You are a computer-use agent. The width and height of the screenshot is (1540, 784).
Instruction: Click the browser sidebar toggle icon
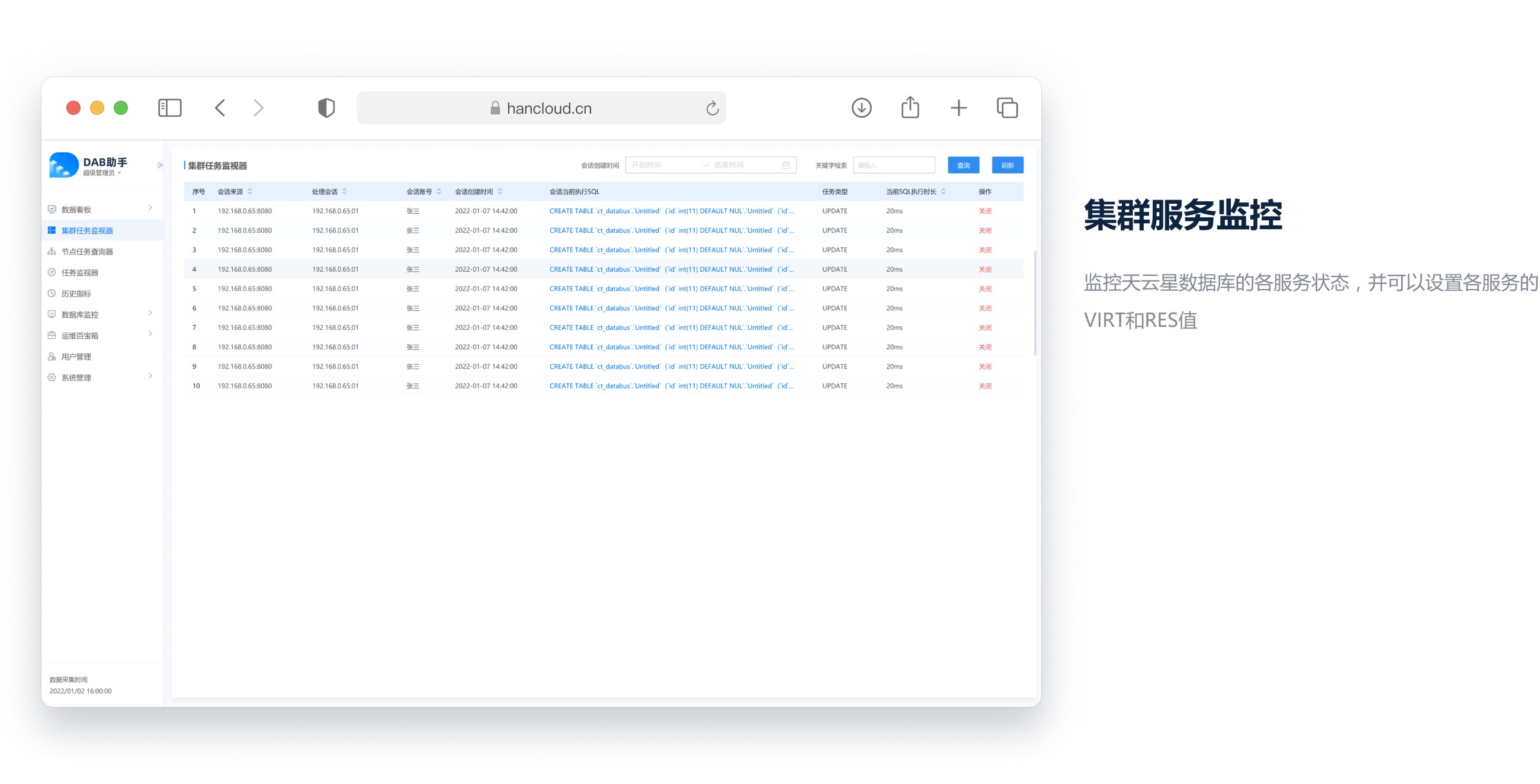pyautogui.click(x=170, y=108)
